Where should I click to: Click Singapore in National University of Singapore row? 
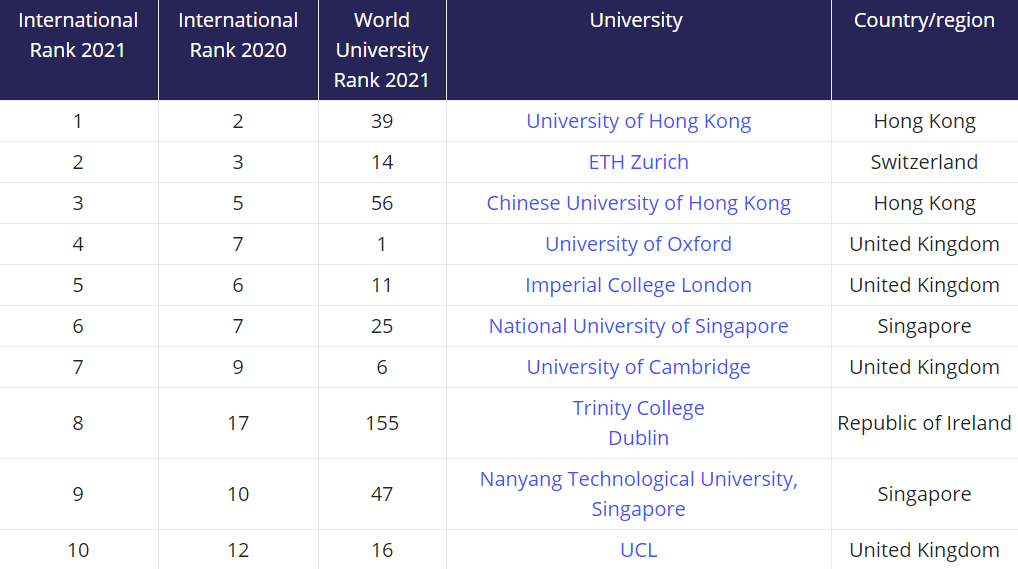(x=924, y=326)
